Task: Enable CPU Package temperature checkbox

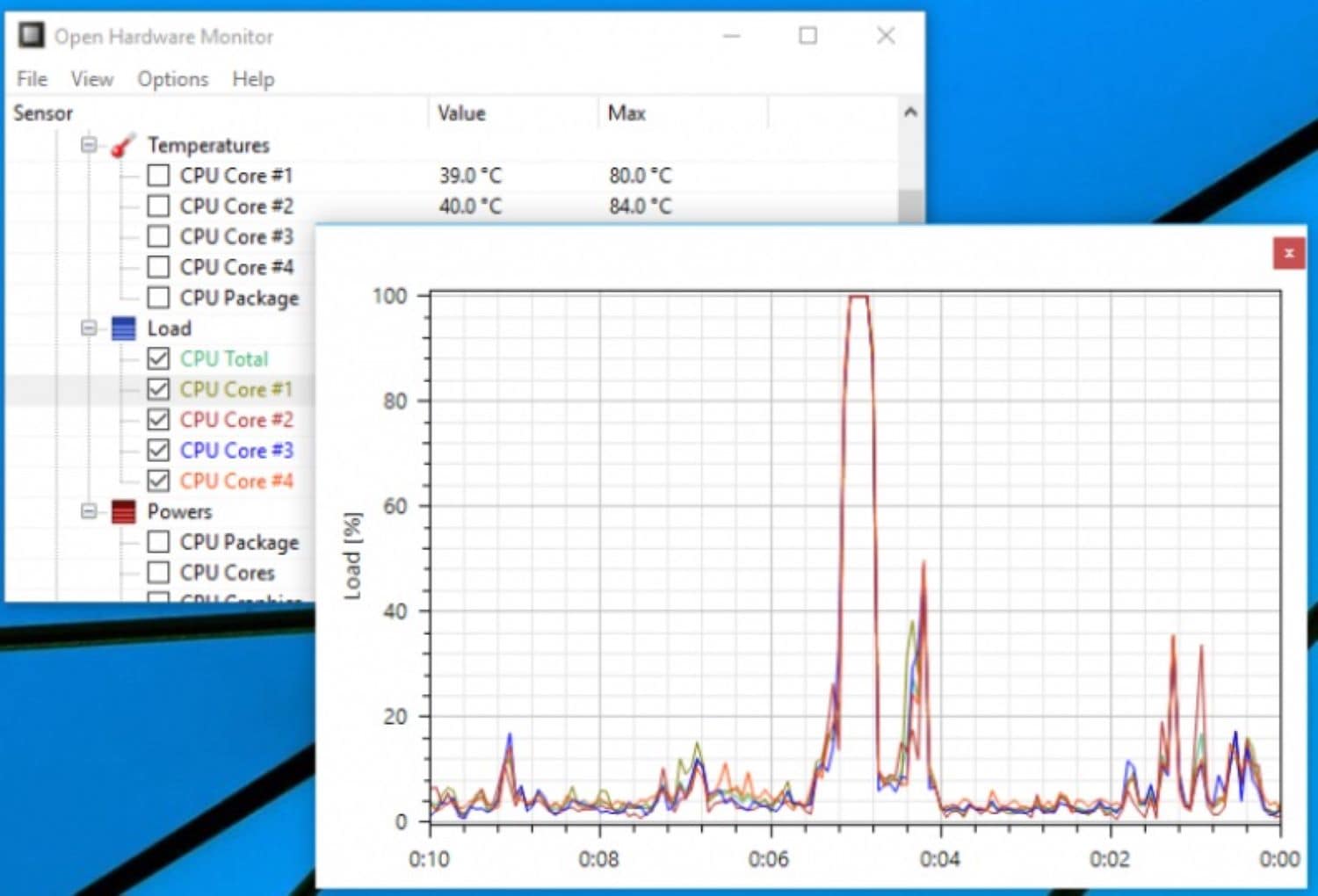Action: [x=158, y=298]
